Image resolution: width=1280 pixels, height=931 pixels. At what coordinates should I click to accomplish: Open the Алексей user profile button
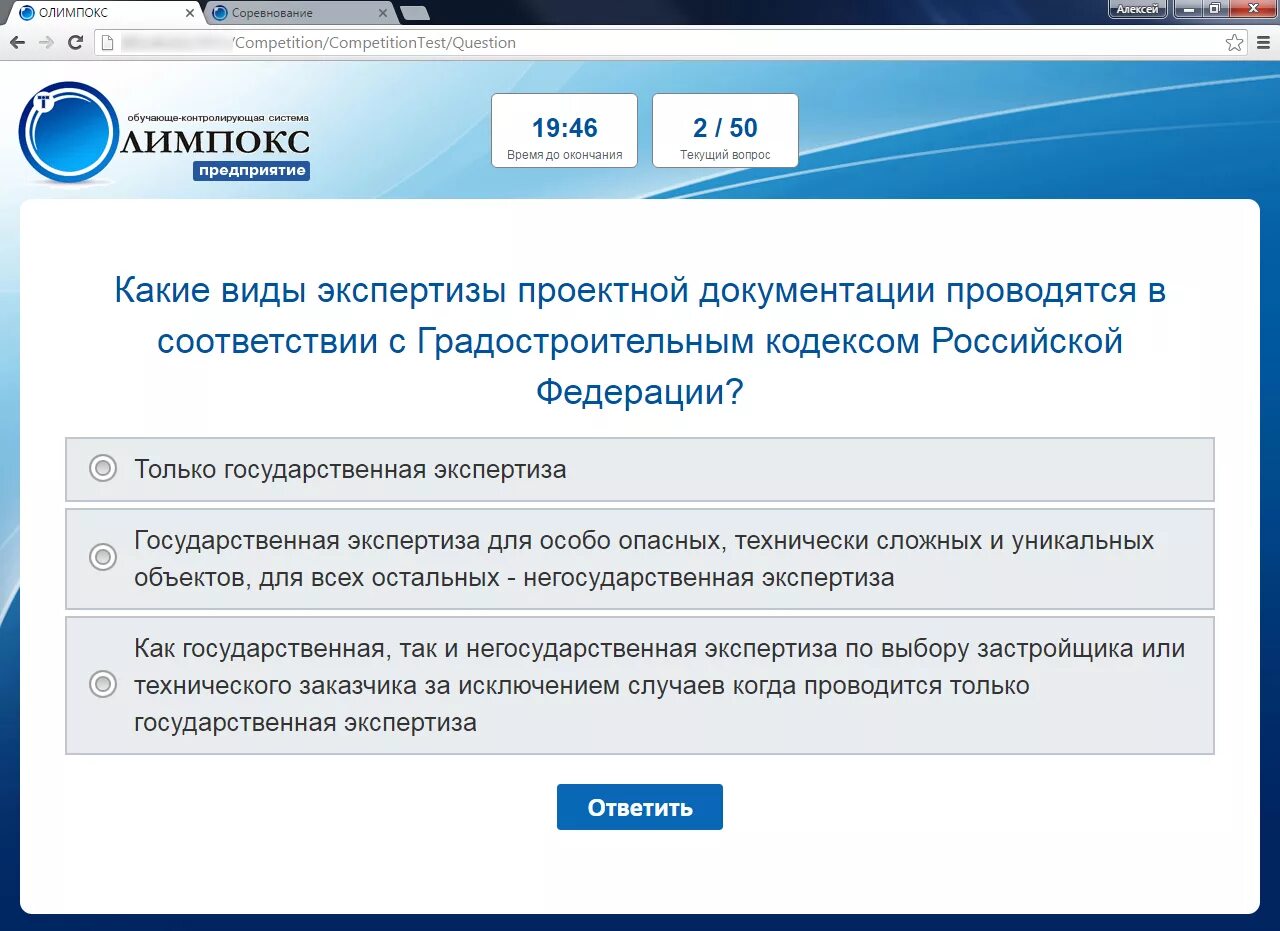(1138, 9)
